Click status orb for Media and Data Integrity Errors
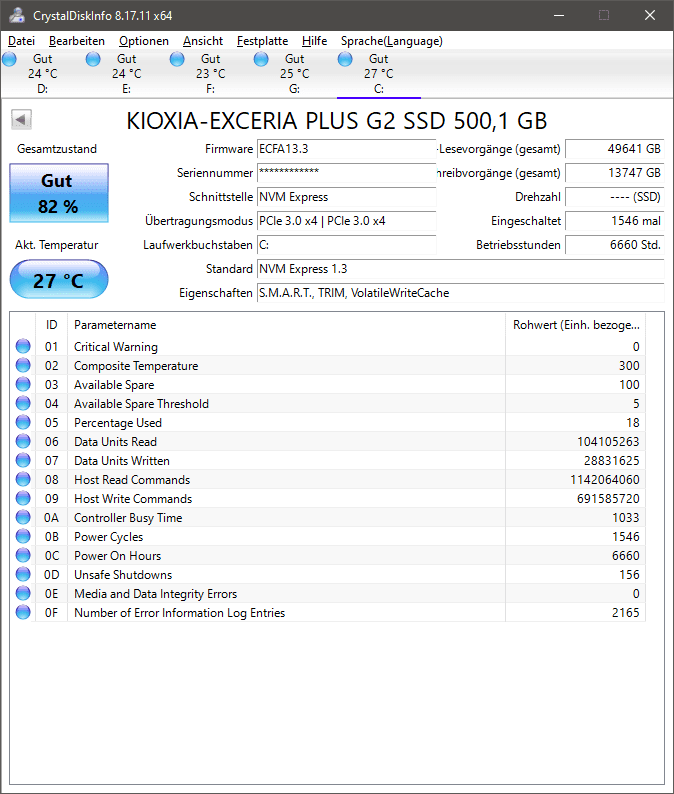 [23, 593]
